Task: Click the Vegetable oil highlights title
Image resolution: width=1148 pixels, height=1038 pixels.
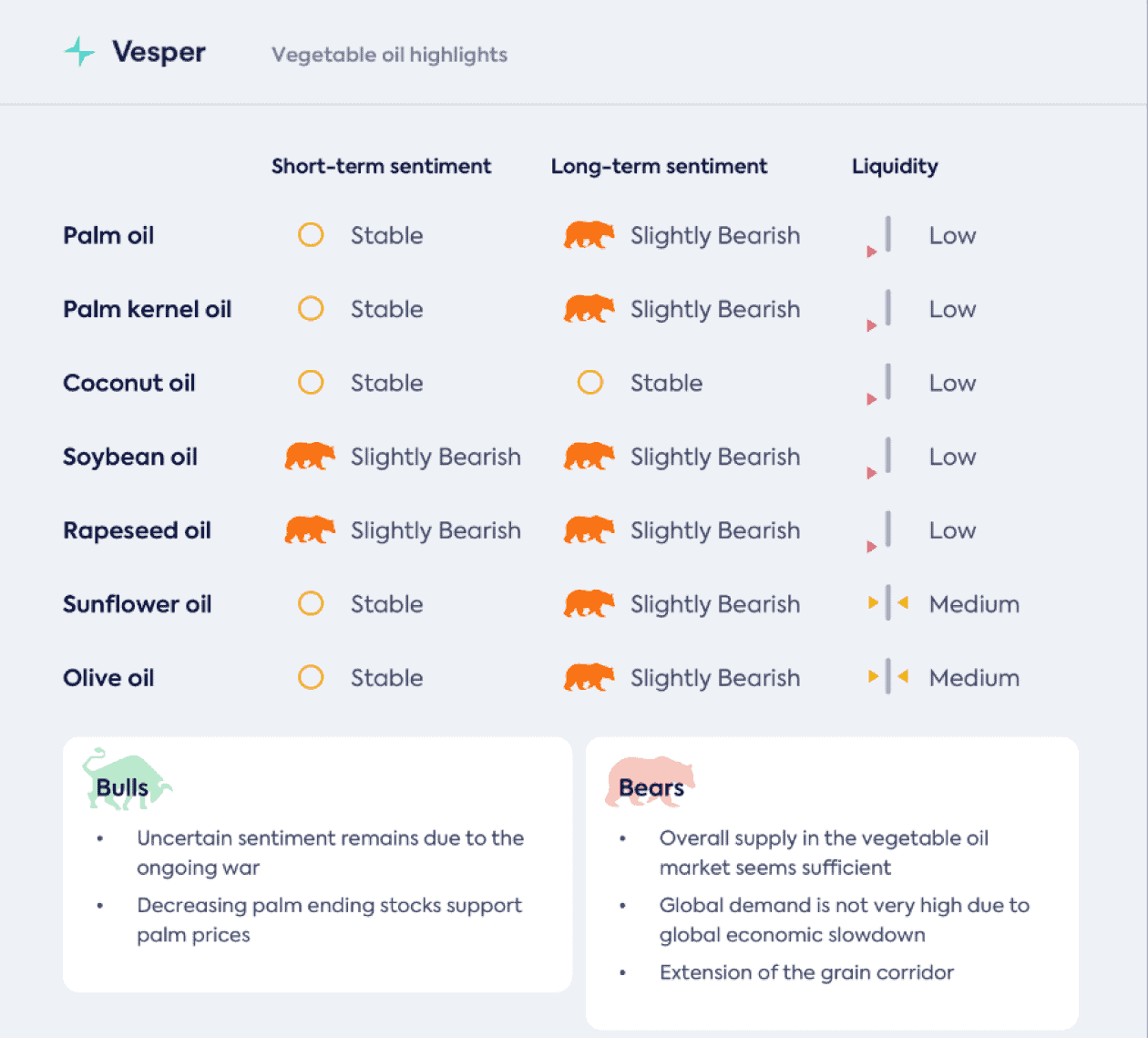Action: pos(389,55)
